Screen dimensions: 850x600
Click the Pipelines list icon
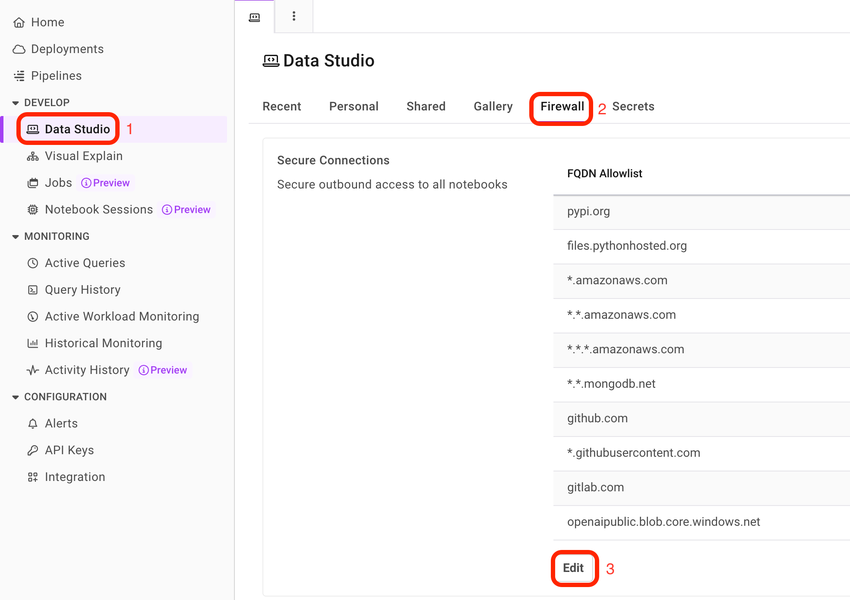tap(18, 76)
